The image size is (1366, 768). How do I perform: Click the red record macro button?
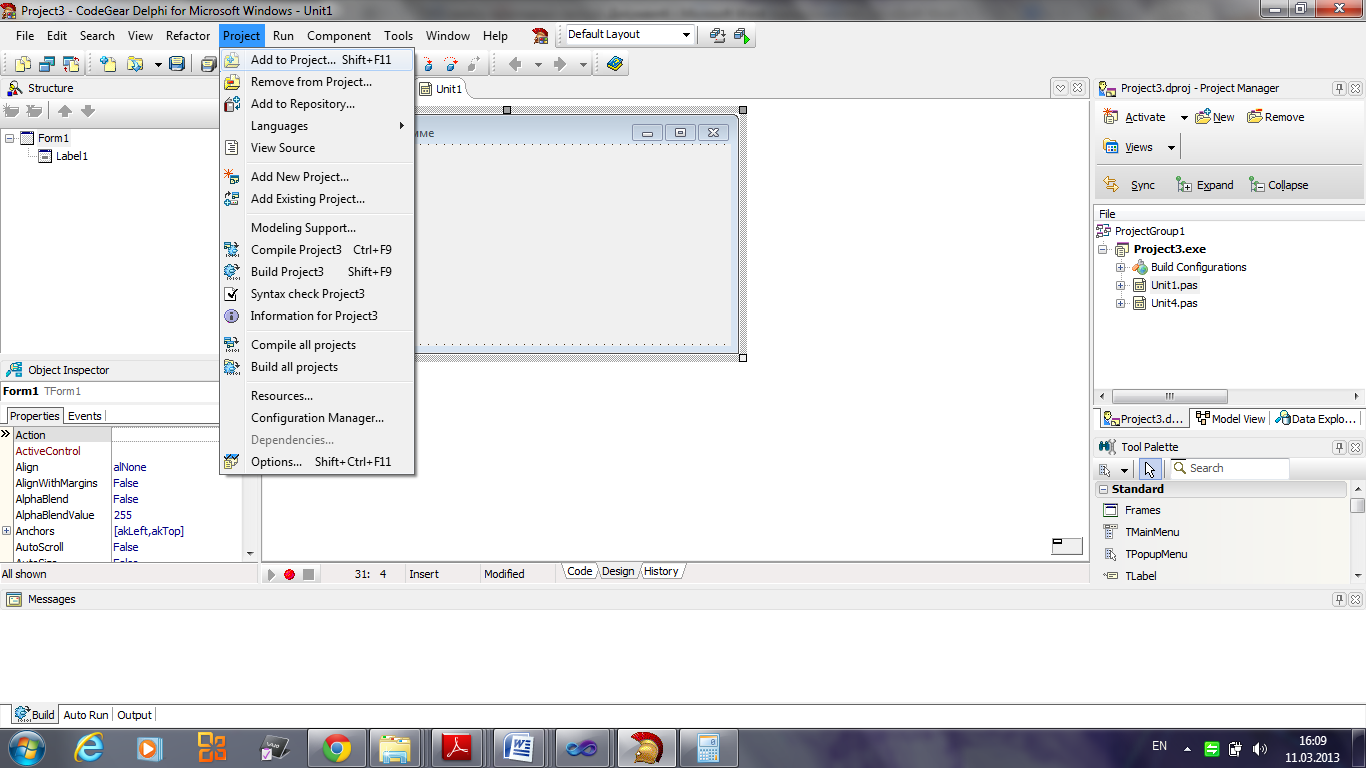pyautogui.click(x=289, y=574)
